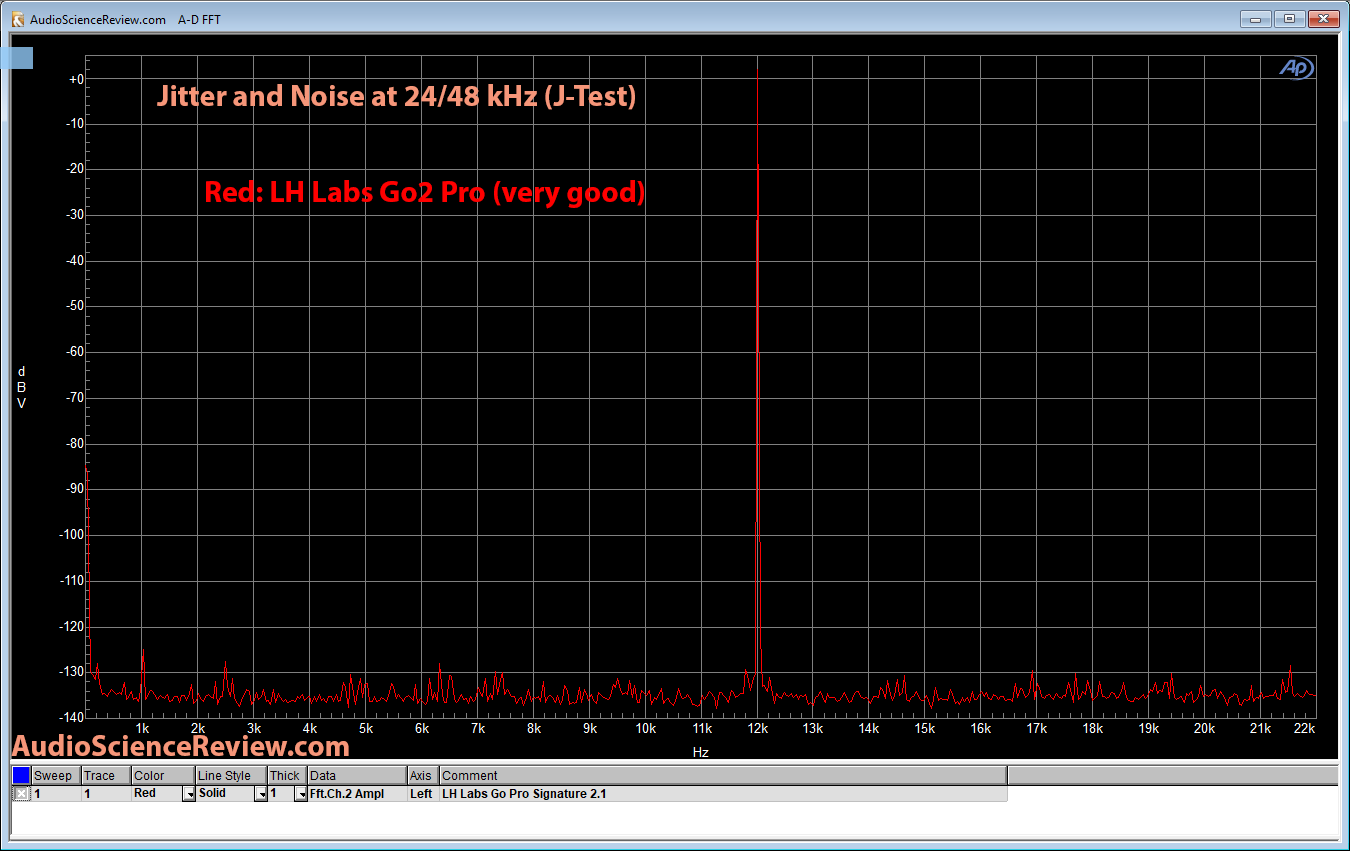Screen dimensions: 1350x851
Task: Click the Trace value cell in row 1
Action: click(106, 794)
